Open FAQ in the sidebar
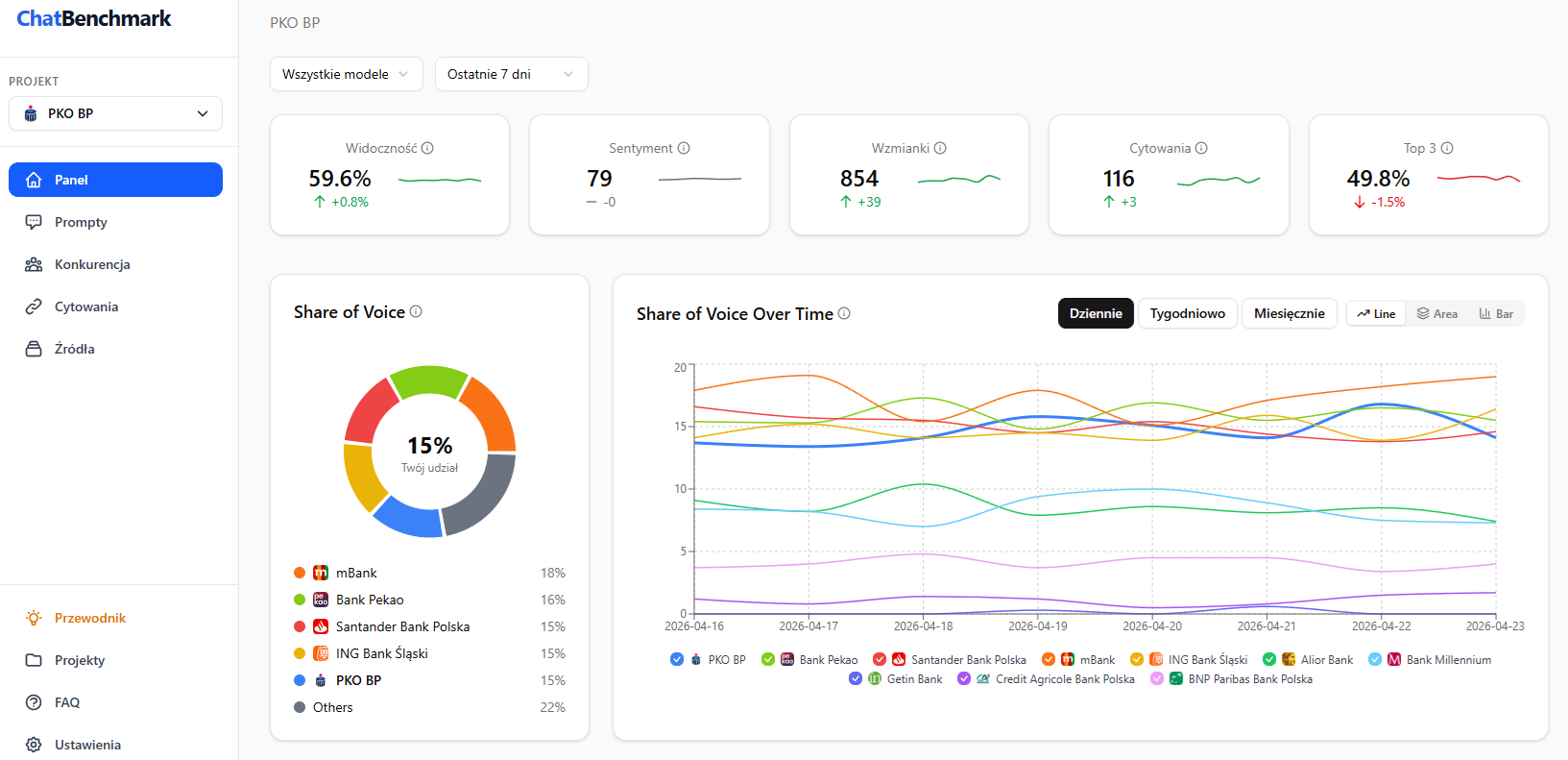 click(x=115, y=702)
